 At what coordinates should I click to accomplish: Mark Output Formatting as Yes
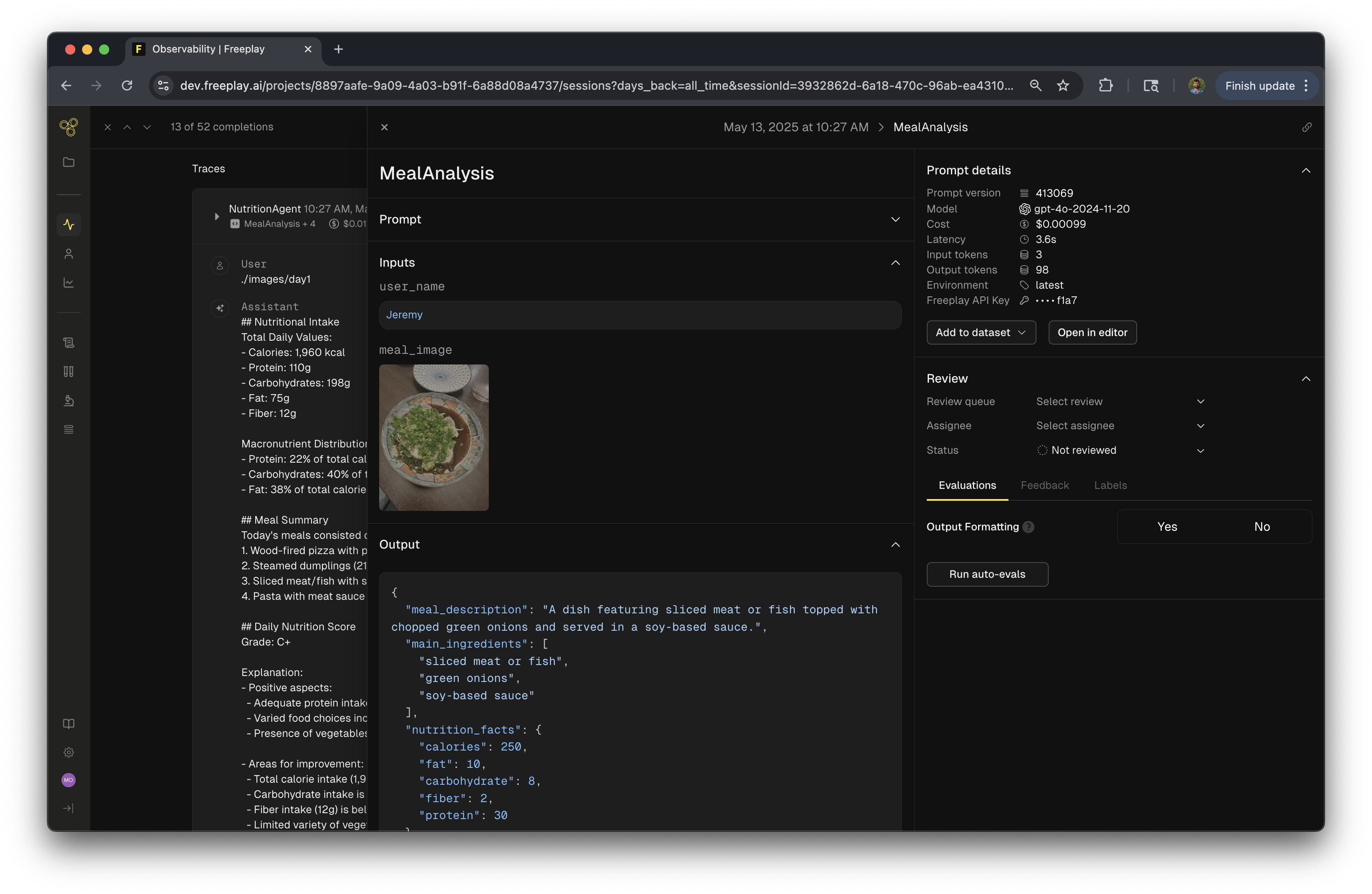(x=1167, y=527)
